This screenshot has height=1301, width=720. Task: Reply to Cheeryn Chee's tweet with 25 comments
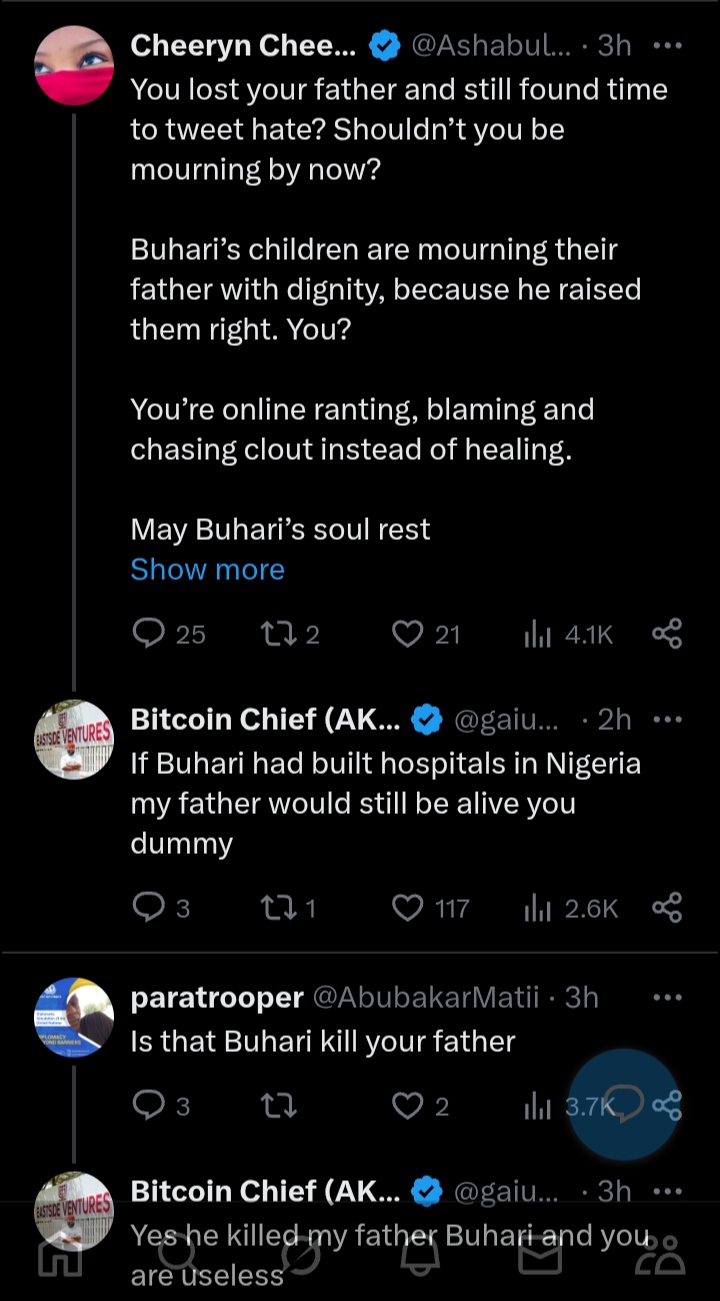click(149, 634)
